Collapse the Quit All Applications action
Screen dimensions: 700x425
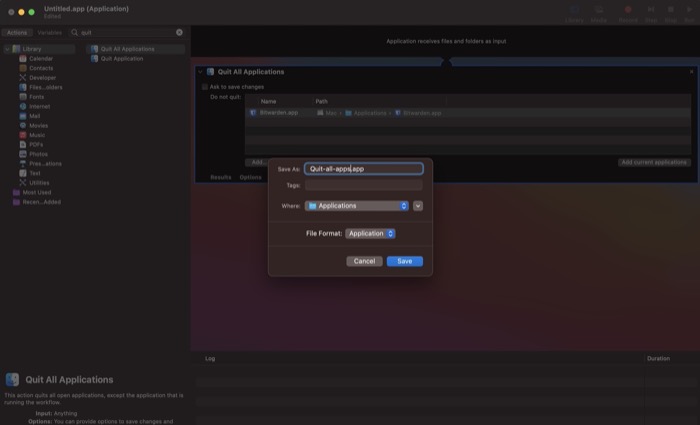(x=200, y=71)
